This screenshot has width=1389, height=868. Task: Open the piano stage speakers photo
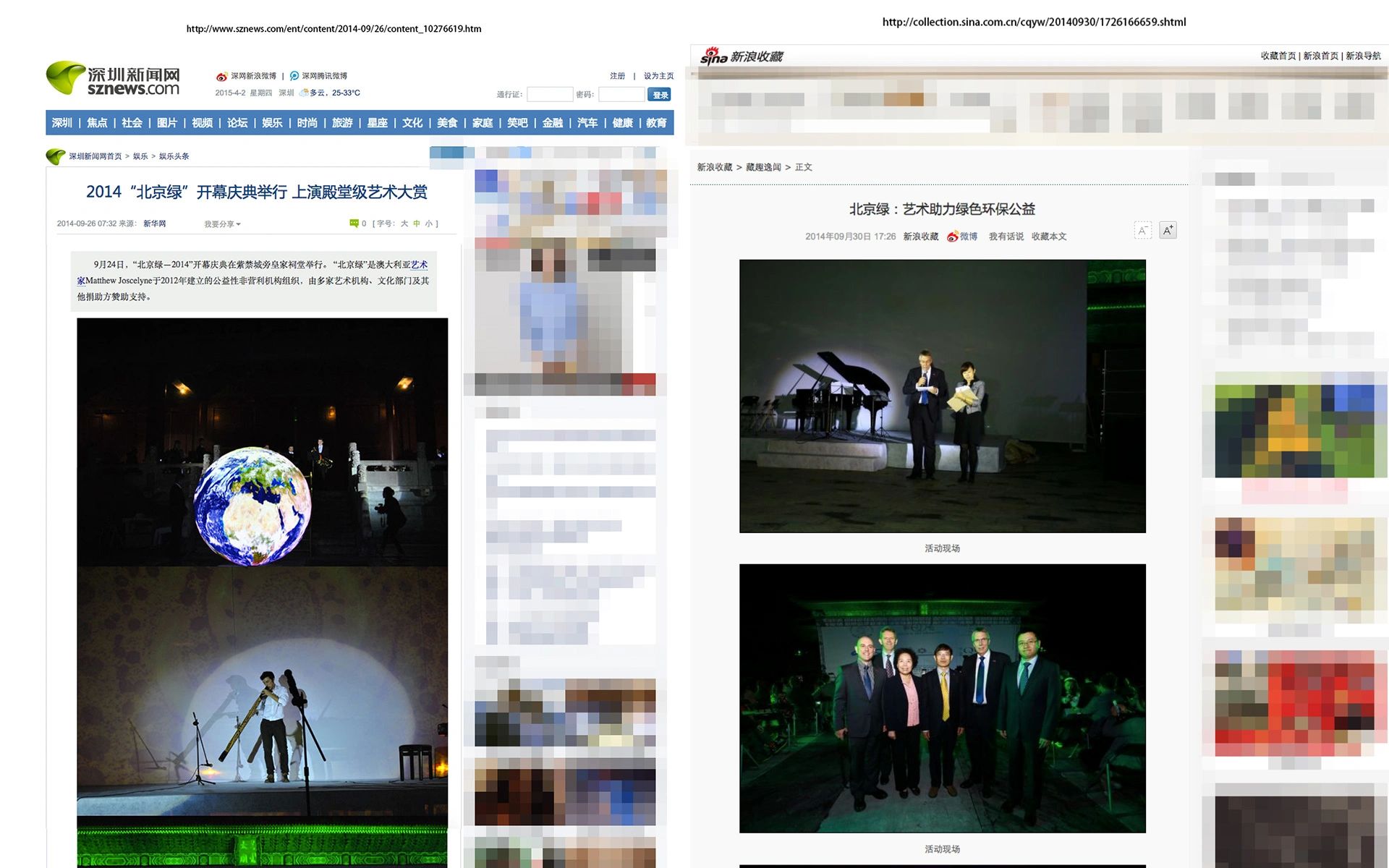[x=942, y=396]
